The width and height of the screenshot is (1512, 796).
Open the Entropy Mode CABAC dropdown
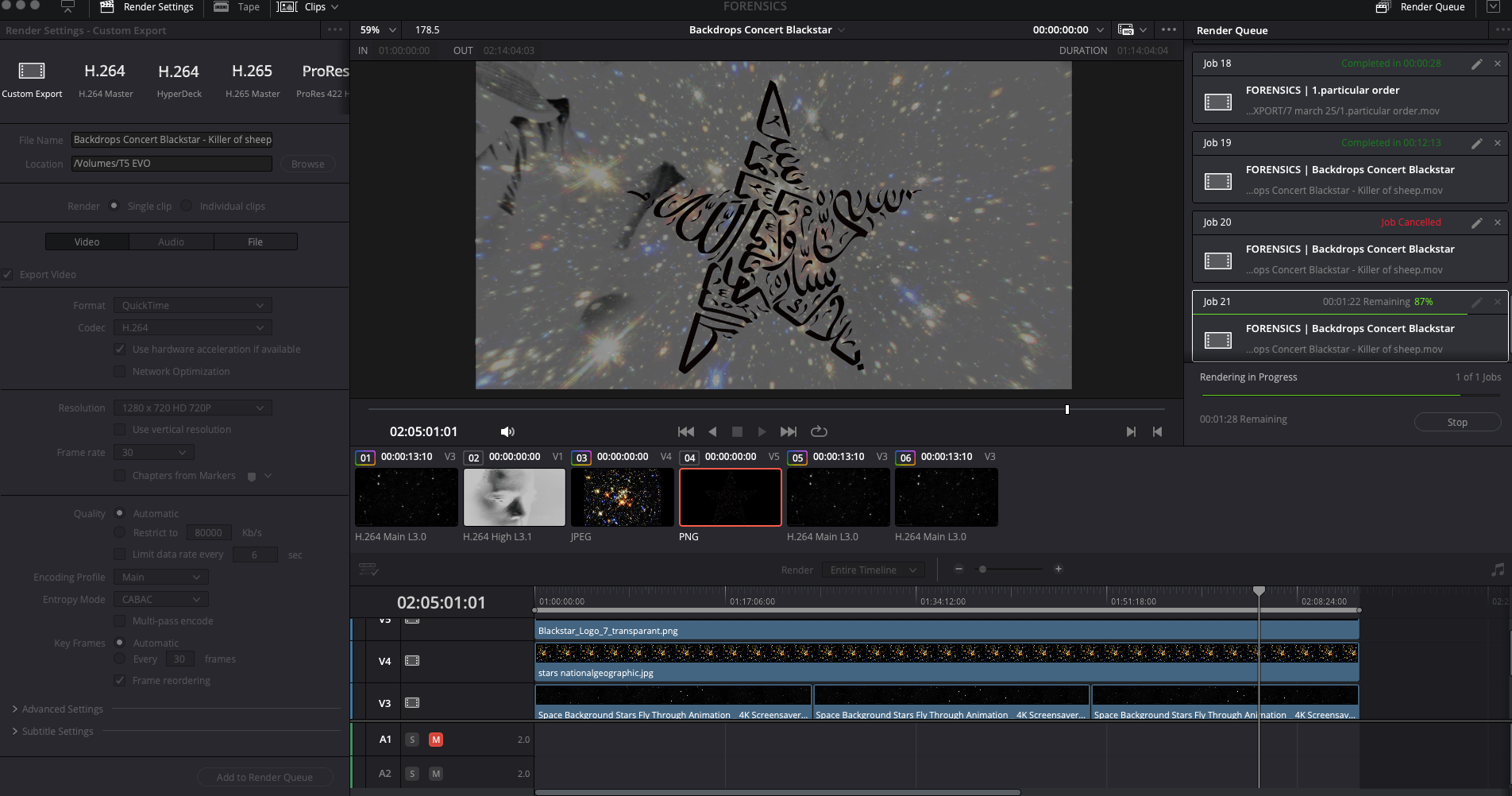(x=161, y=600)
